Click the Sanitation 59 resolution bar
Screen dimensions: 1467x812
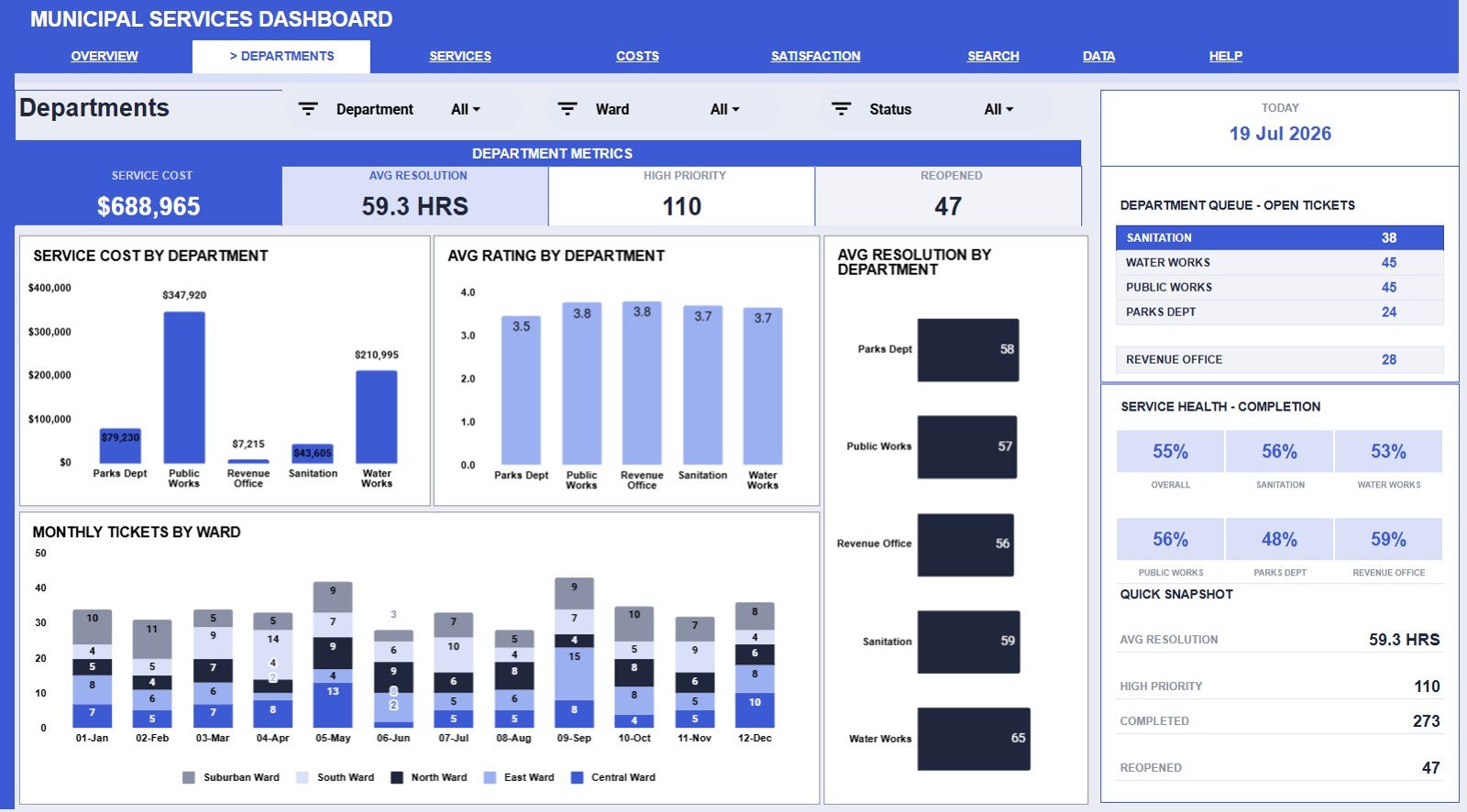969,642
